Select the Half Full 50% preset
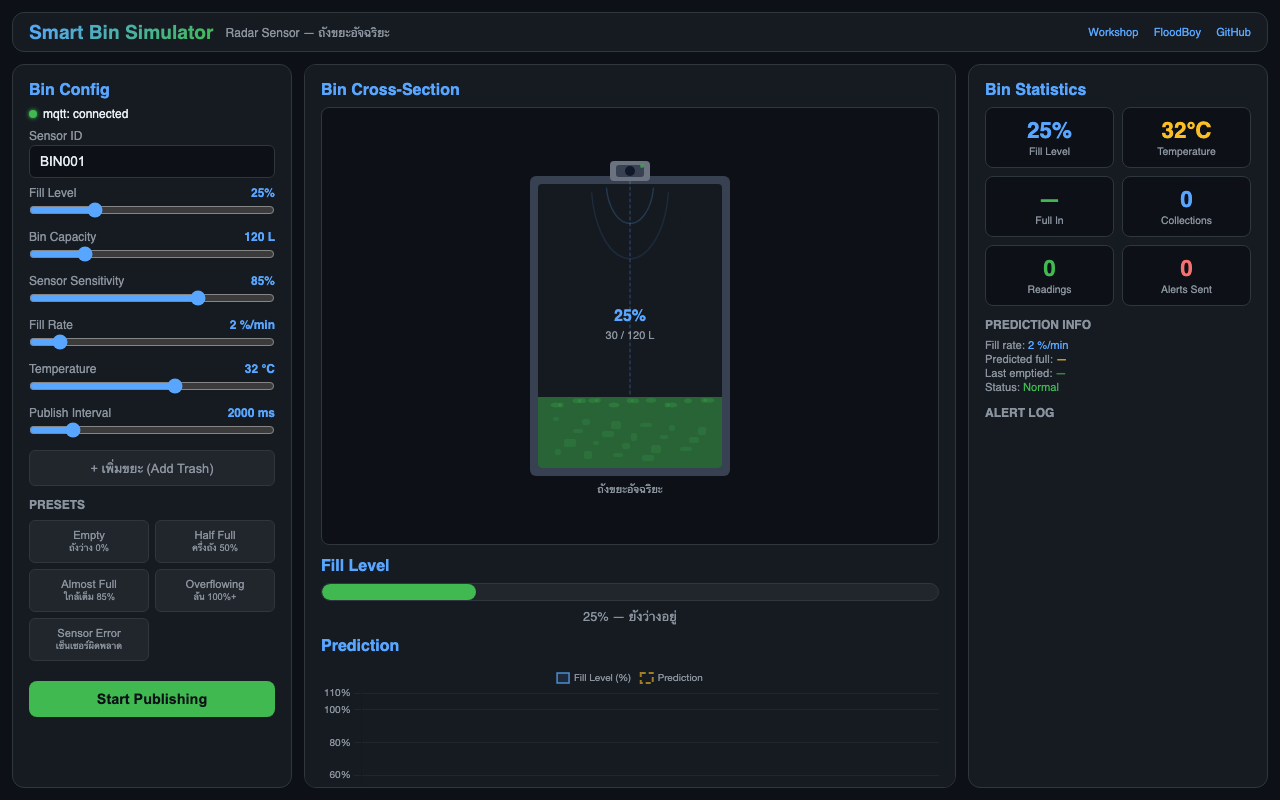Screen dimensions: 1280x800 (215, 541)
